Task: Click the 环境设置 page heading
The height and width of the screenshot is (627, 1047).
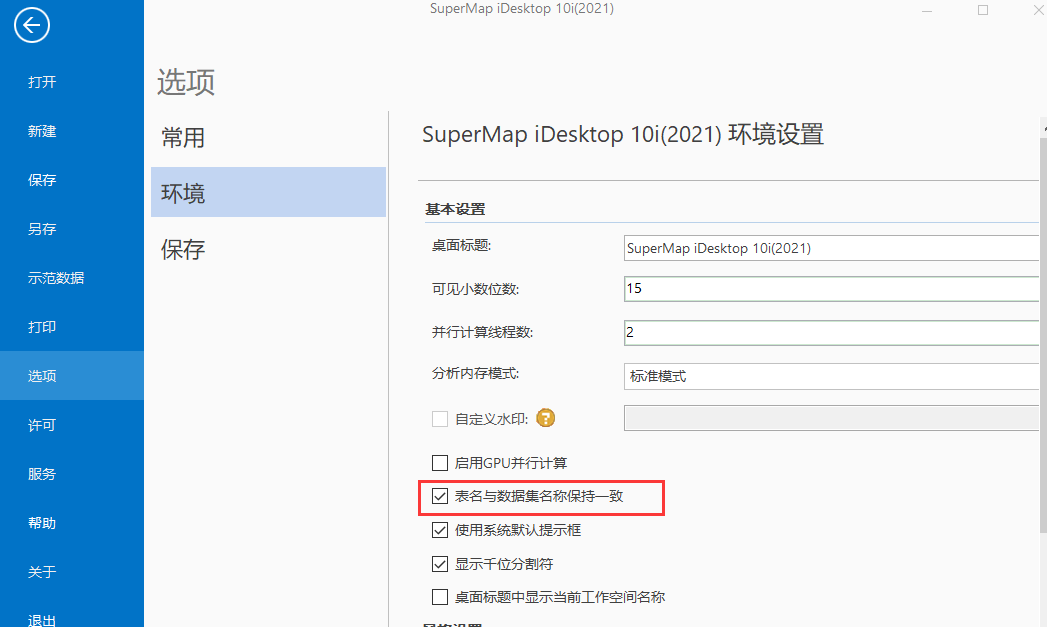Action: (622, 134)
